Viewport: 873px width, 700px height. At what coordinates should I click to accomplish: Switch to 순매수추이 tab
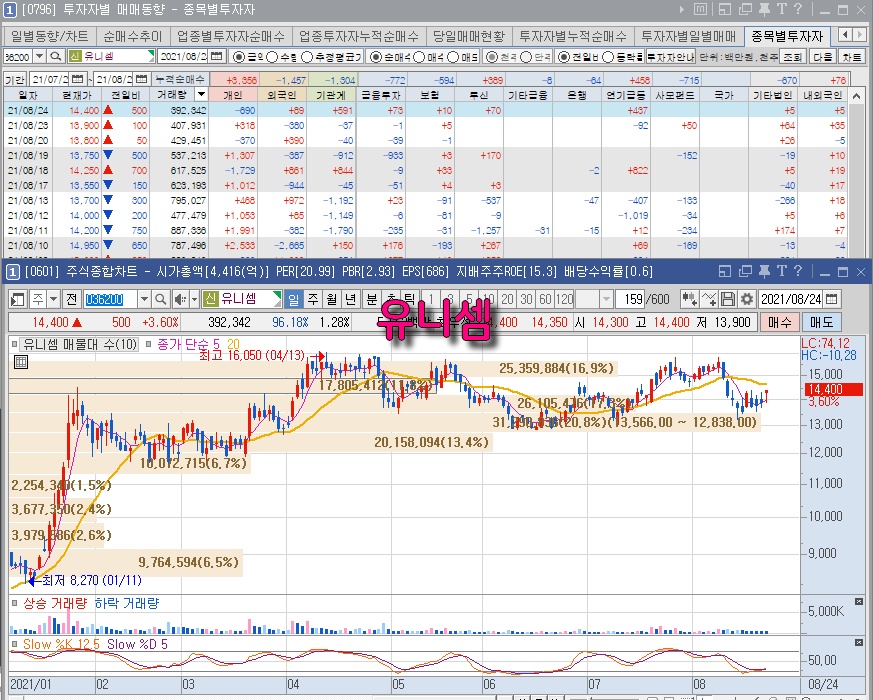click(x=133, y=36)
